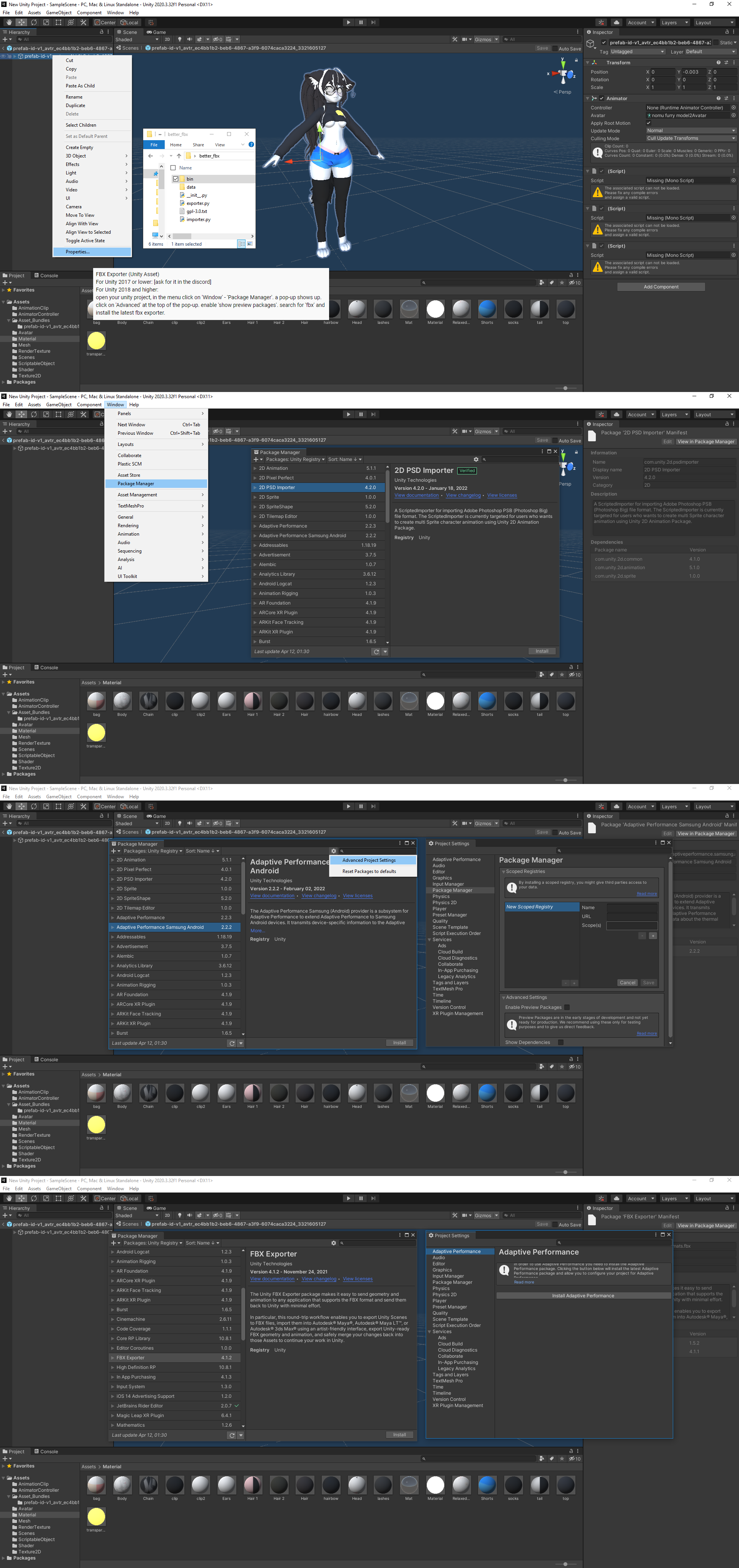Open the cloud services icon in topmost toolbar
This screenshot has width=739, height=1568.
616,22
